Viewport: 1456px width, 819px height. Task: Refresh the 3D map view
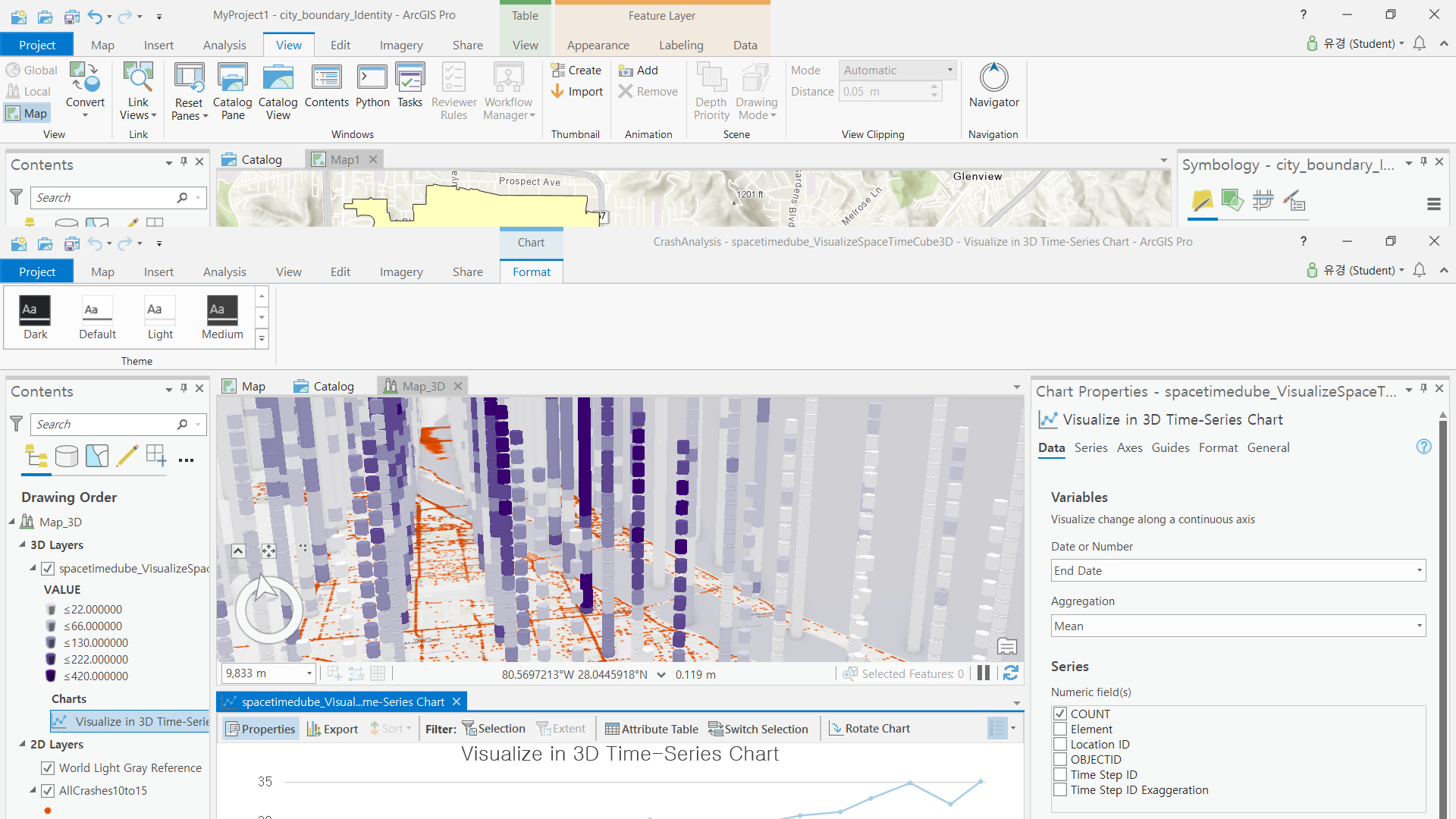point(1010,673)
